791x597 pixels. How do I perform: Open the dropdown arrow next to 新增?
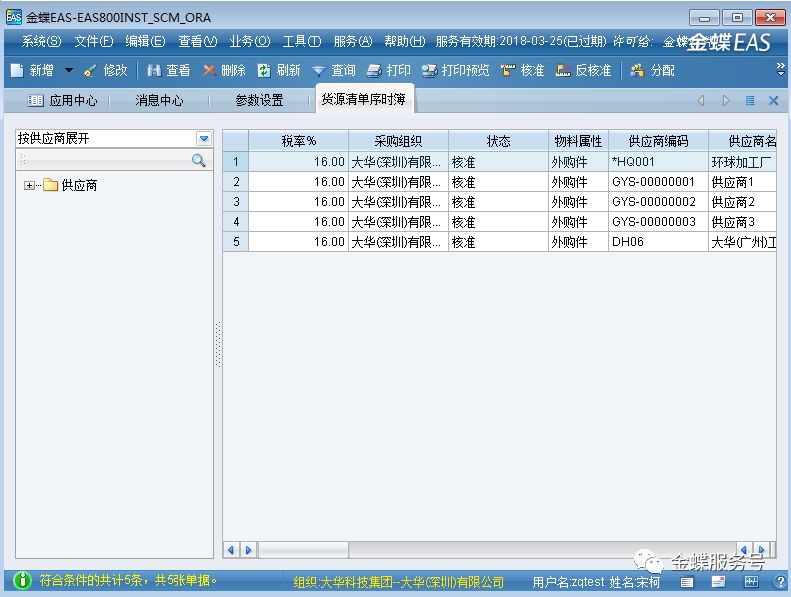(x=69, y=71)
